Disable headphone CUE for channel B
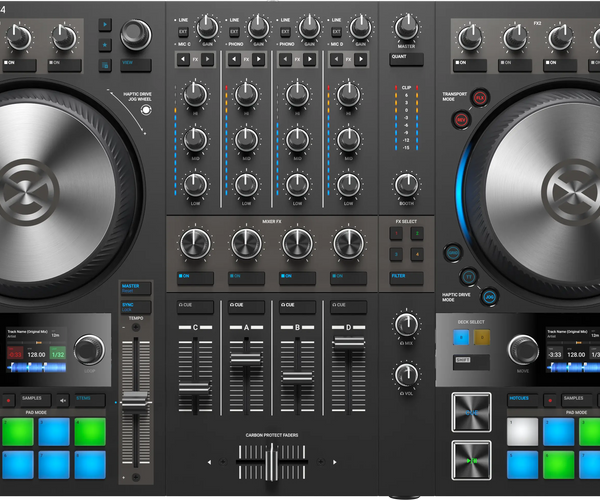The height and width of the screenshot is (500, 600). (297, 307)
